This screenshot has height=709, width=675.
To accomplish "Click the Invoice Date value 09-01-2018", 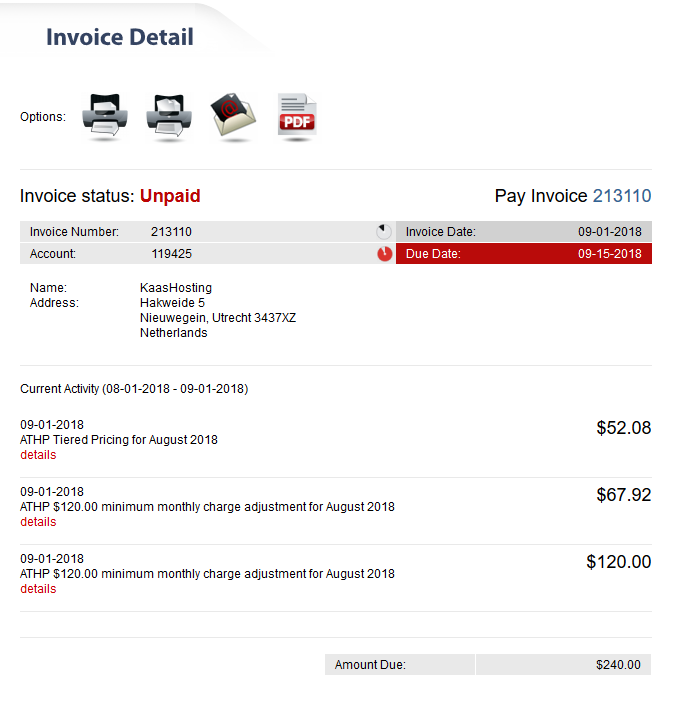I will click(609, 232).
